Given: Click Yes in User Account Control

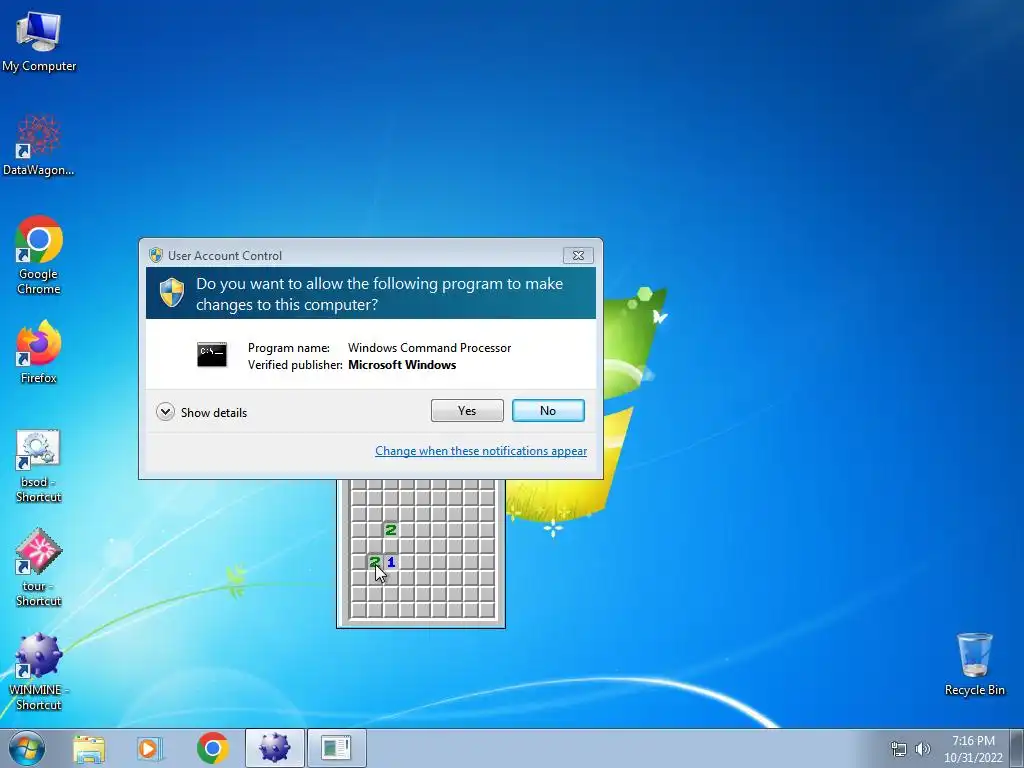Looking at the screenshot, I should point(467,411).
